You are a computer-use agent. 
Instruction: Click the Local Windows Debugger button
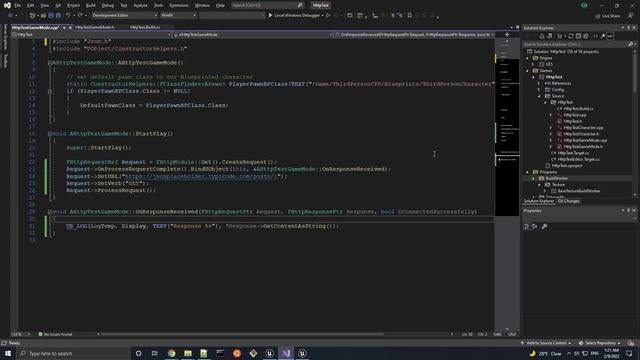297,15
